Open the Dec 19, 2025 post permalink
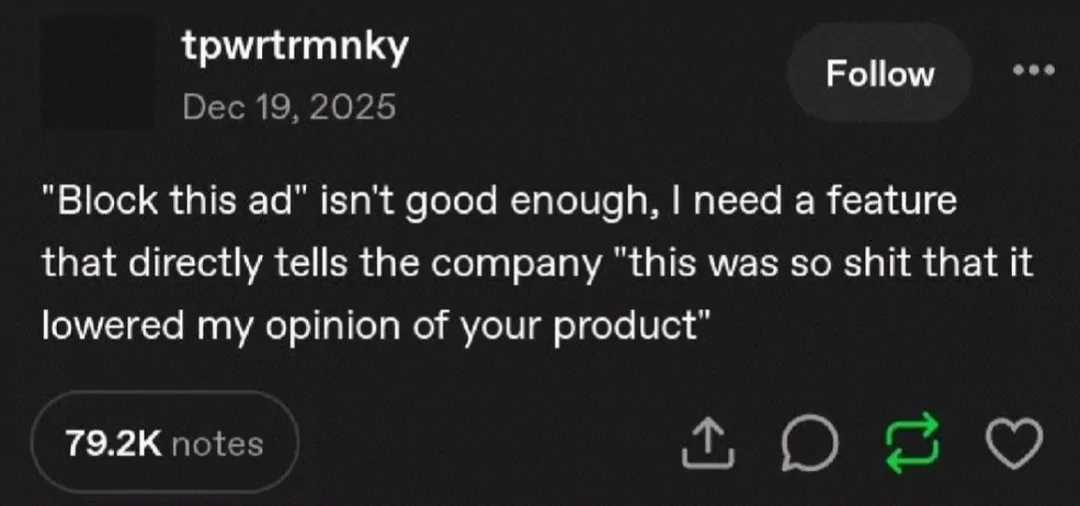Image resolution: width=1080 pixels, height=506 pixels. click(x=289, y=105)
